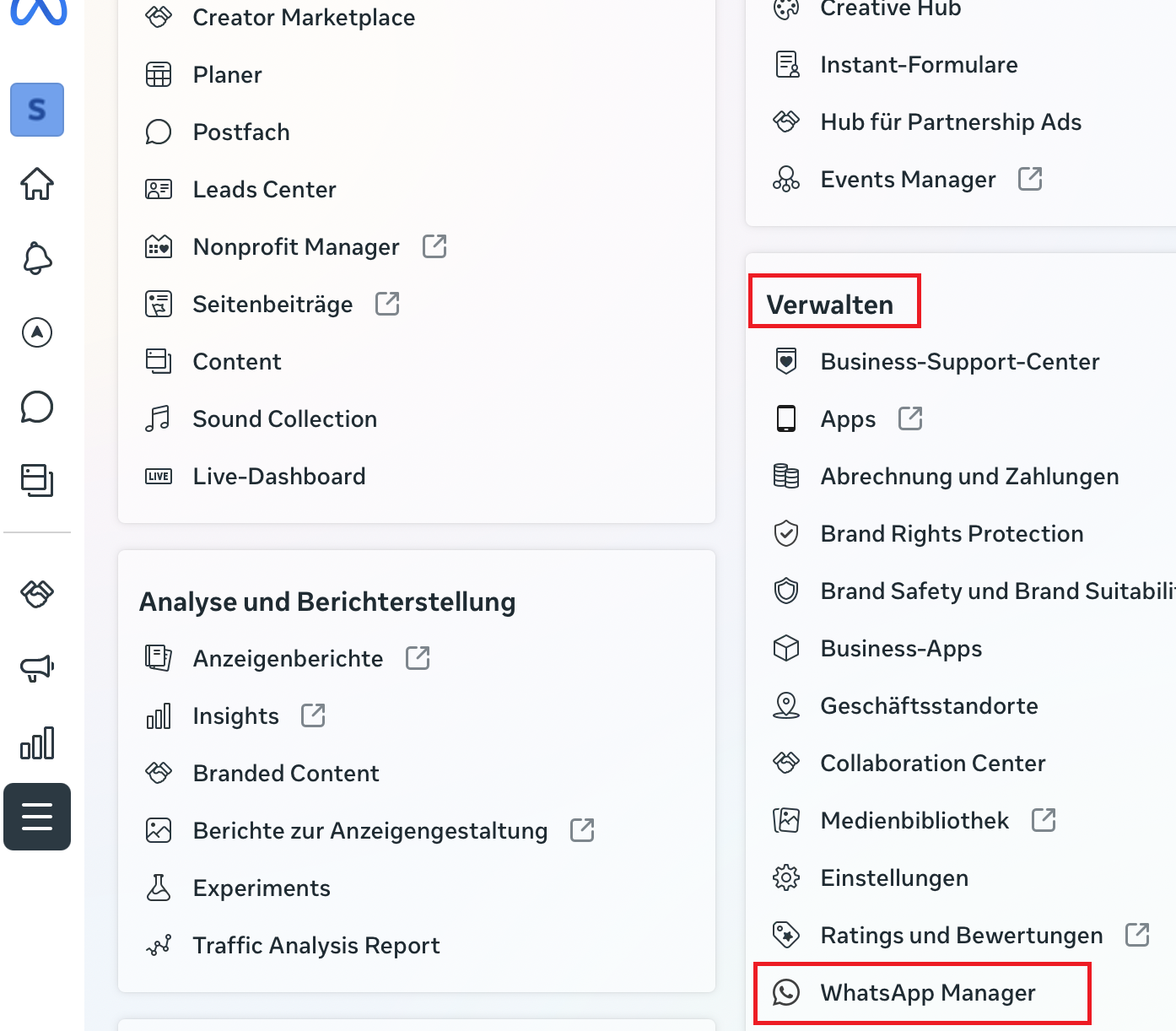Open the inbox speech bubble in sidebar
This screenshot has width=1176, height=1031.
37,407
